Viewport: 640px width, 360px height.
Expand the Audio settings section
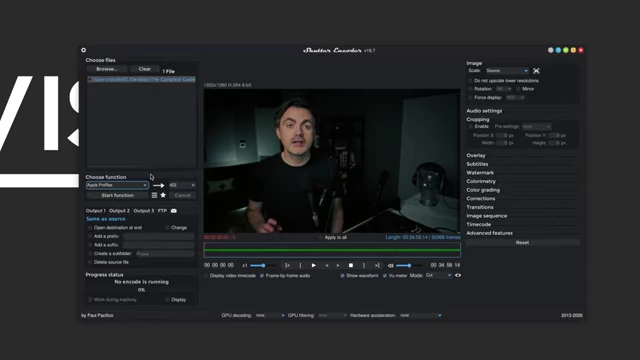(484, 111)
